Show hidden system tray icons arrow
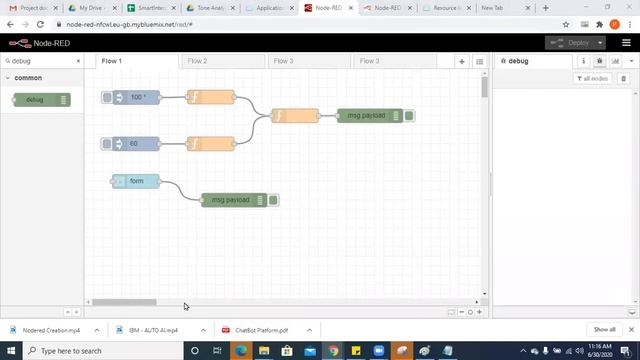Screen dimensions: 640x360 [523, 351]
